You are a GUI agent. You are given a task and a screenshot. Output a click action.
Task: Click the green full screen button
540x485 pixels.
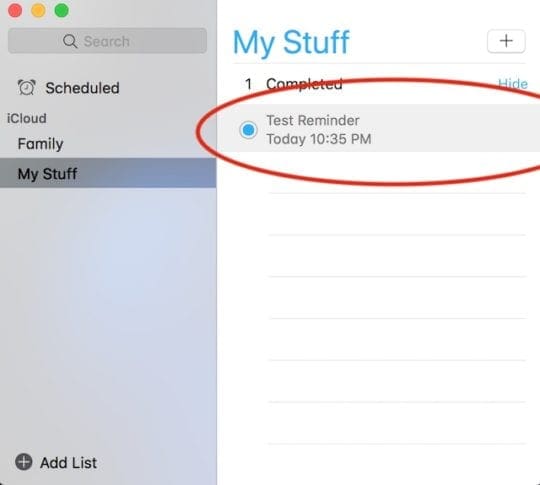(x=62, y=10)
